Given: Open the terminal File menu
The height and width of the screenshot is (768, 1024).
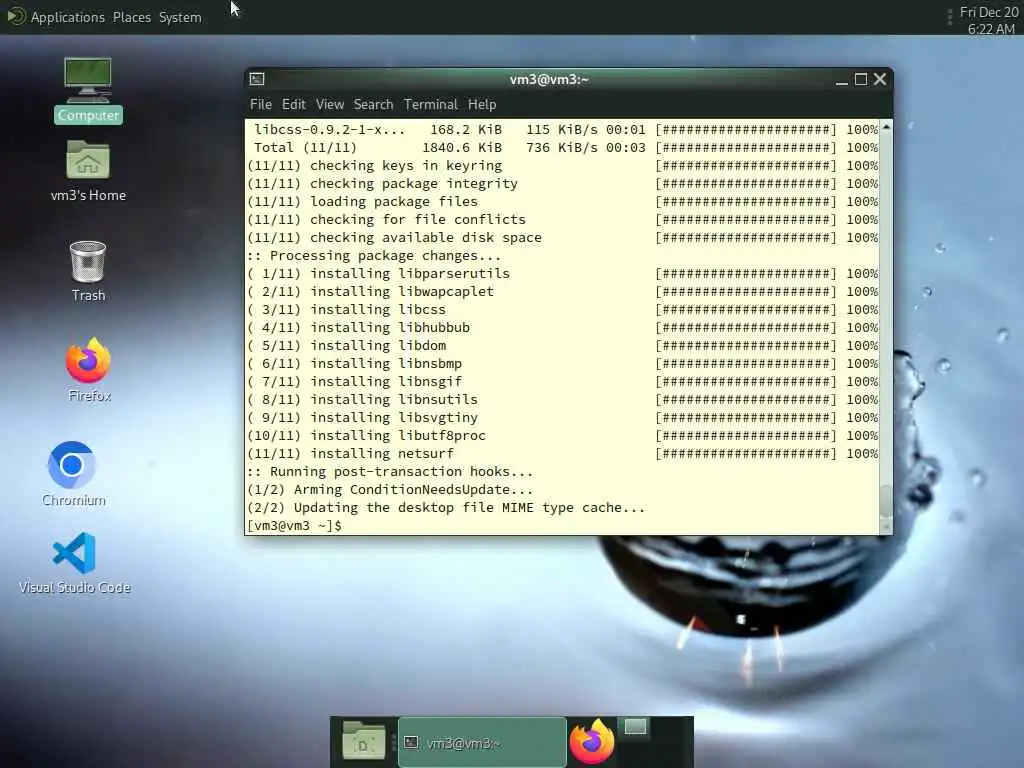Looking at the screenshot, I should [261, 104].
